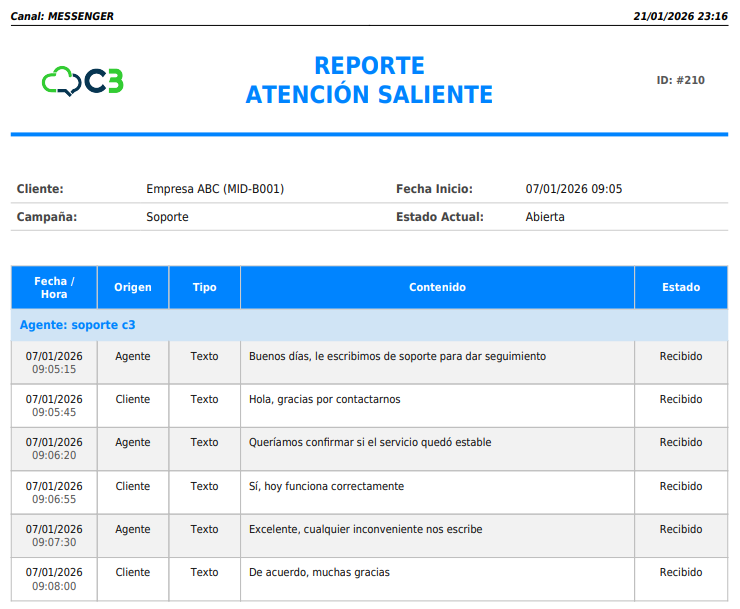Click the Fecha Inicio value 07/01/2026 09:05

click(x=574, y=189)
